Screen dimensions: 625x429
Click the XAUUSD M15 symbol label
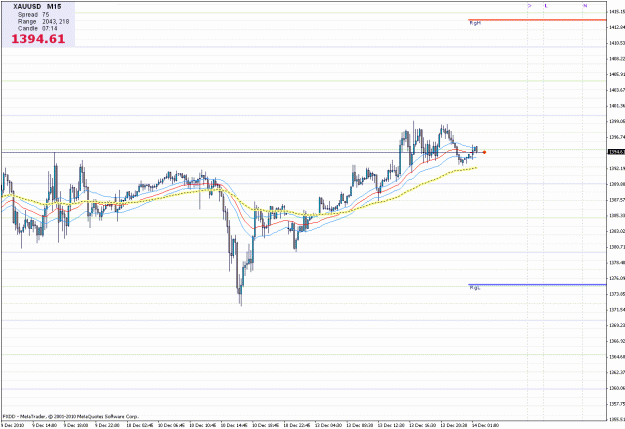[37, 7]
